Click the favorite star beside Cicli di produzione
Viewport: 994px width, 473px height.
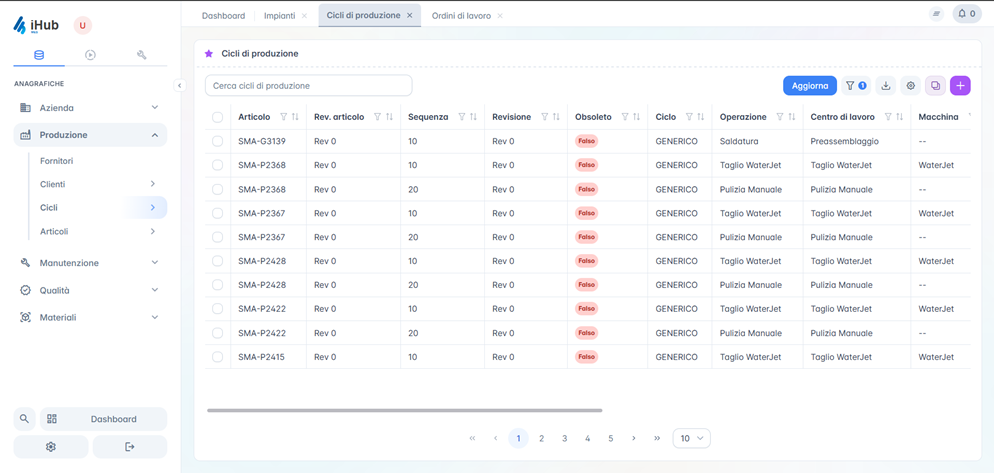coord(209,54)
